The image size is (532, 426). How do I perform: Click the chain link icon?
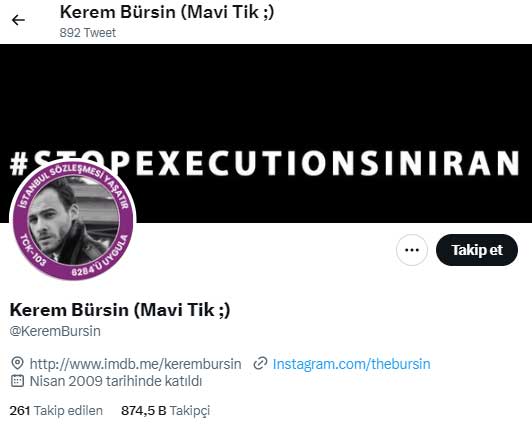click(x=260, y=364)
